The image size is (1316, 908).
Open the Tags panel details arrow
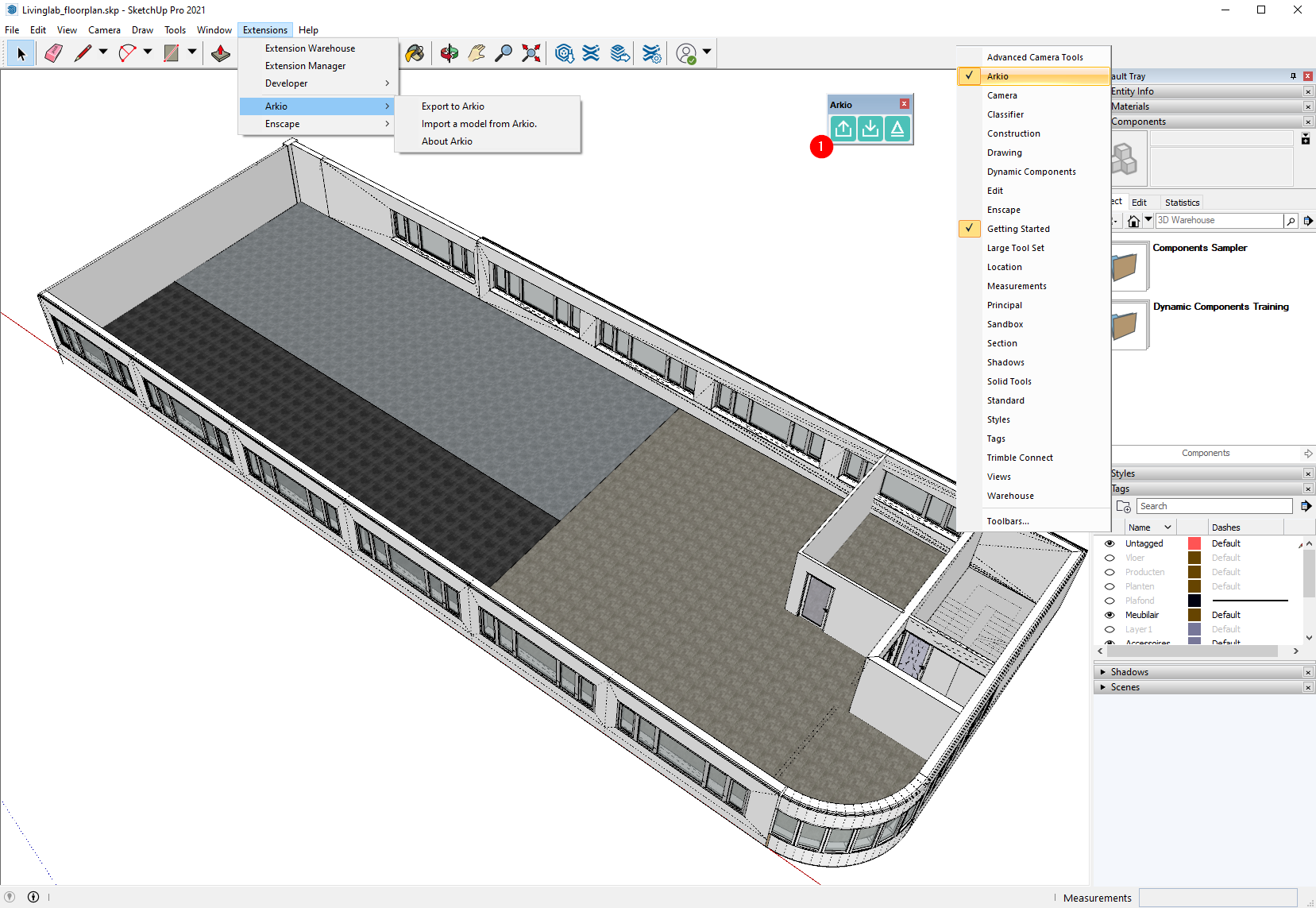coord(1306,506)
